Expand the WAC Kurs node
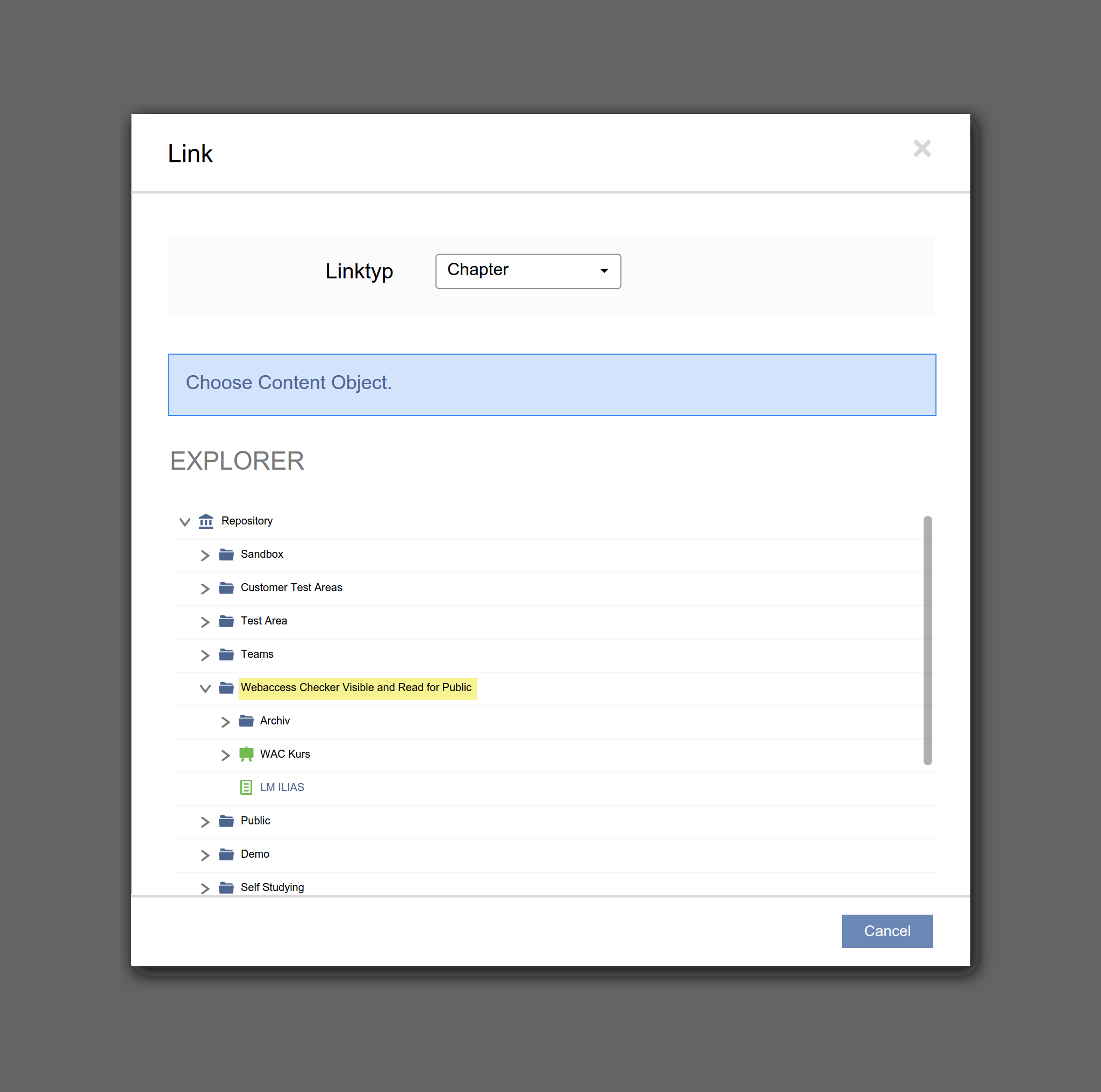This screenshot has height=1092, width=1101. (225, 756)
